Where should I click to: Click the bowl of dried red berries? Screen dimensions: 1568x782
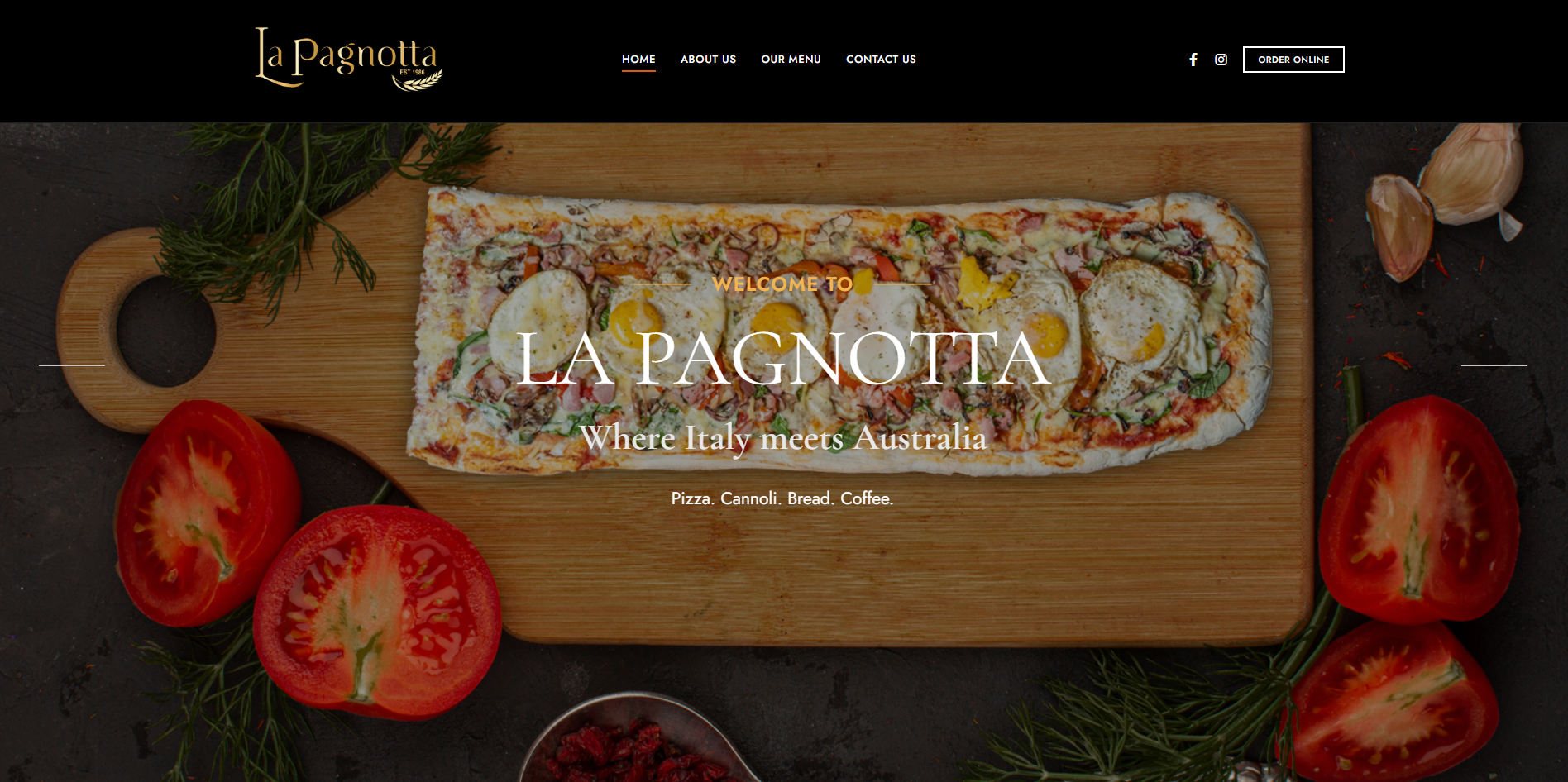(637, 742)
